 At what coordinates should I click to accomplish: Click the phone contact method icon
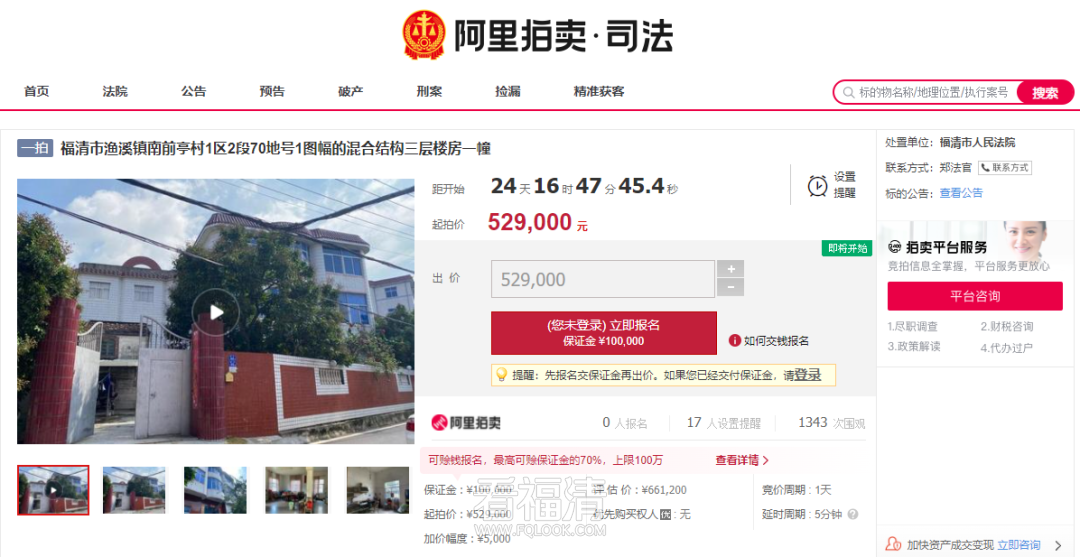pyautogui.click(x=984, y=167)
